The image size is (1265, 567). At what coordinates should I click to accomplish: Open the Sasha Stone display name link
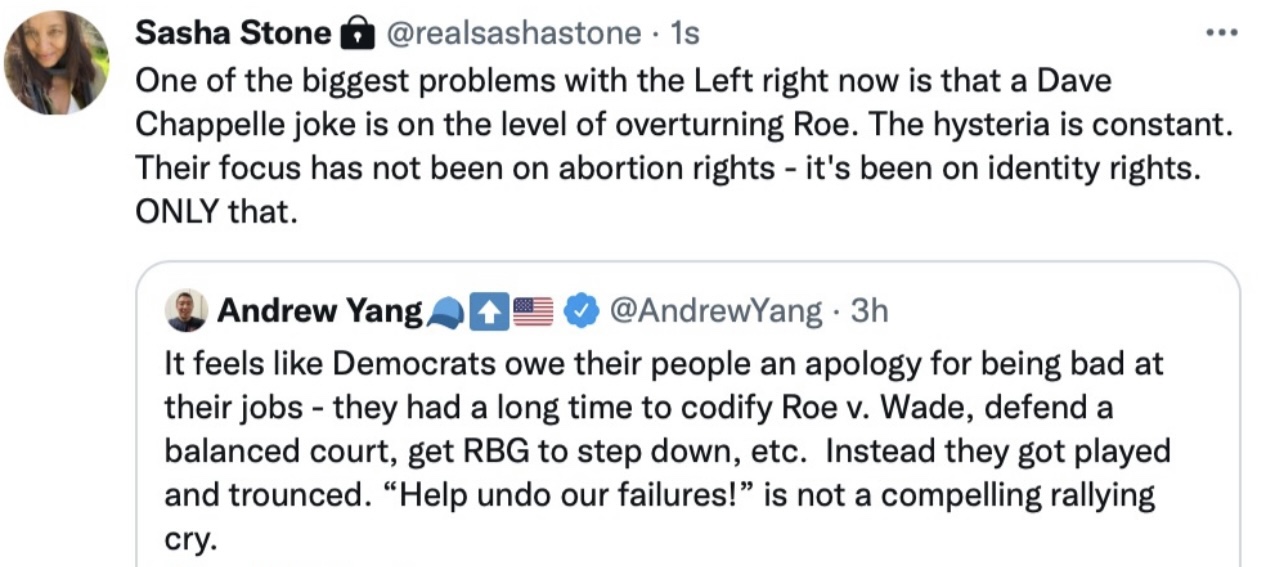tap(232, 34)
